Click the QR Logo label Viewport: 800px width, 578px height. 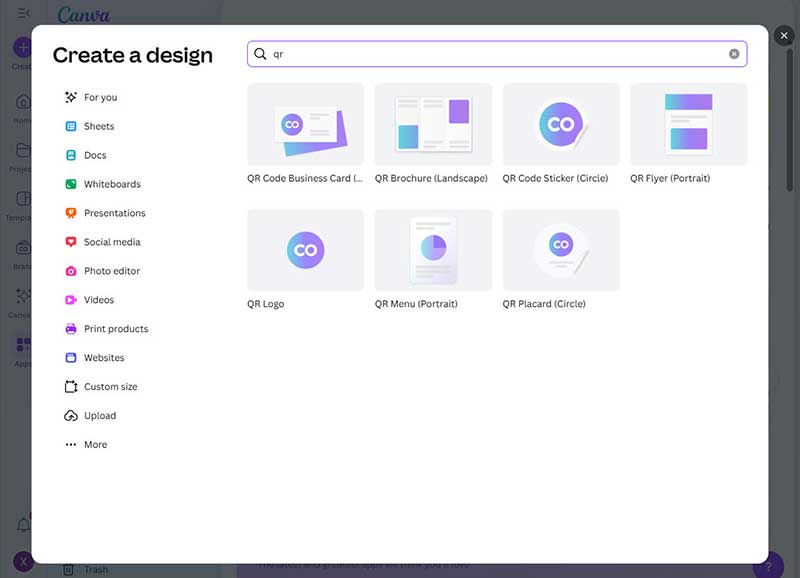pyautogui.click(x=266, y=304)
